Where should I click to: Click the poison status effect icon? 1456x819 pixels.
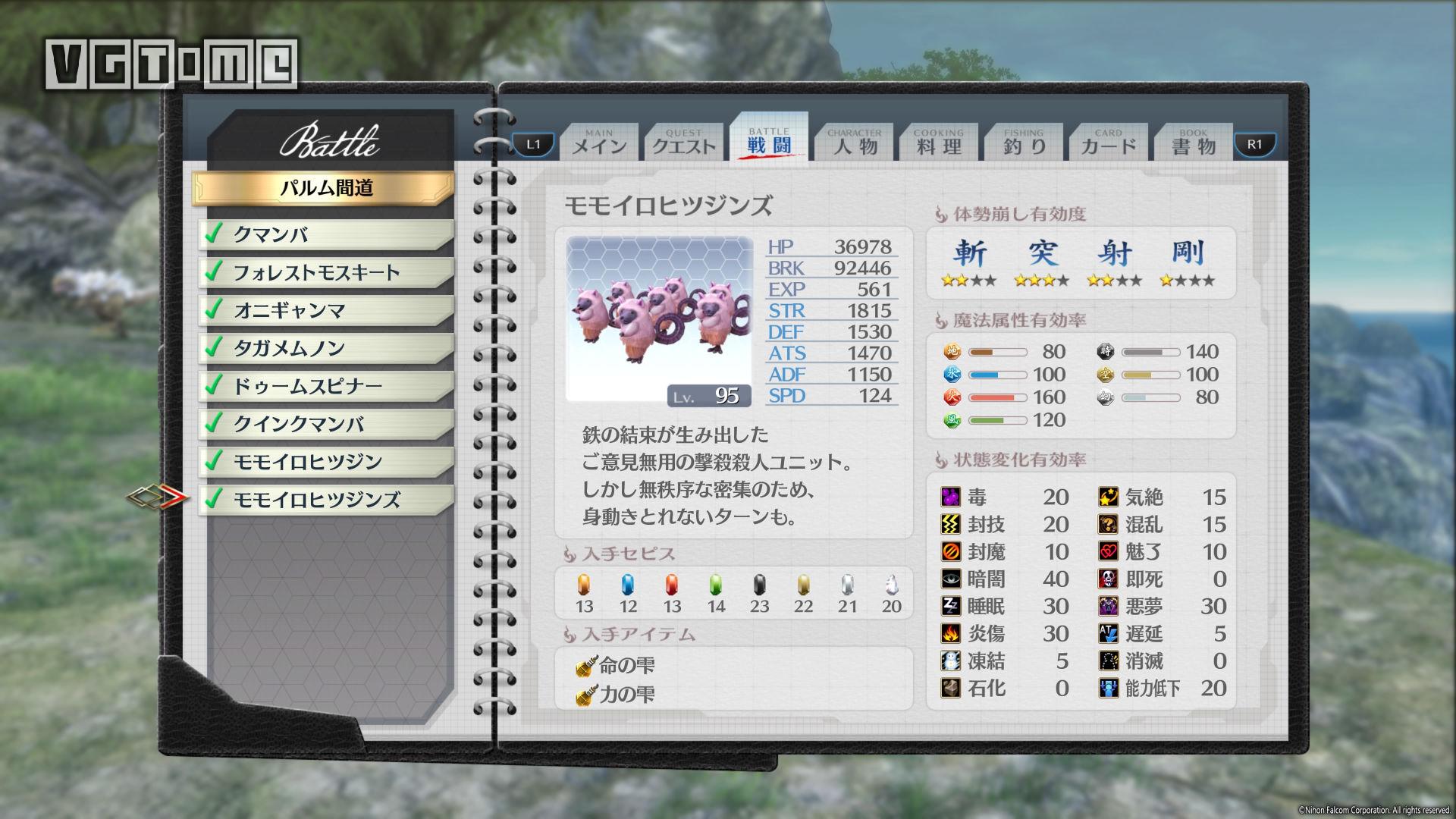tap(951, 497)
